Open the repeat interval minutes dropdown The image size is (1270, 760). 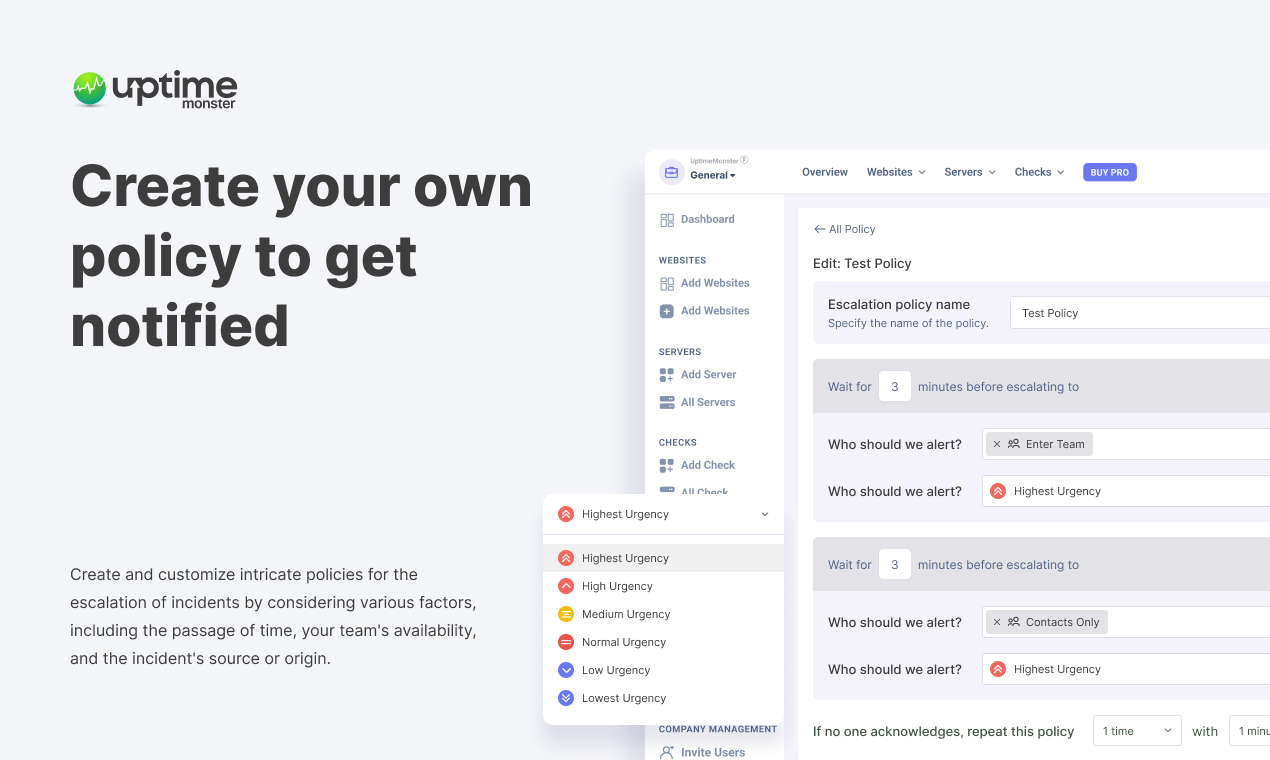coord(1249,731)
